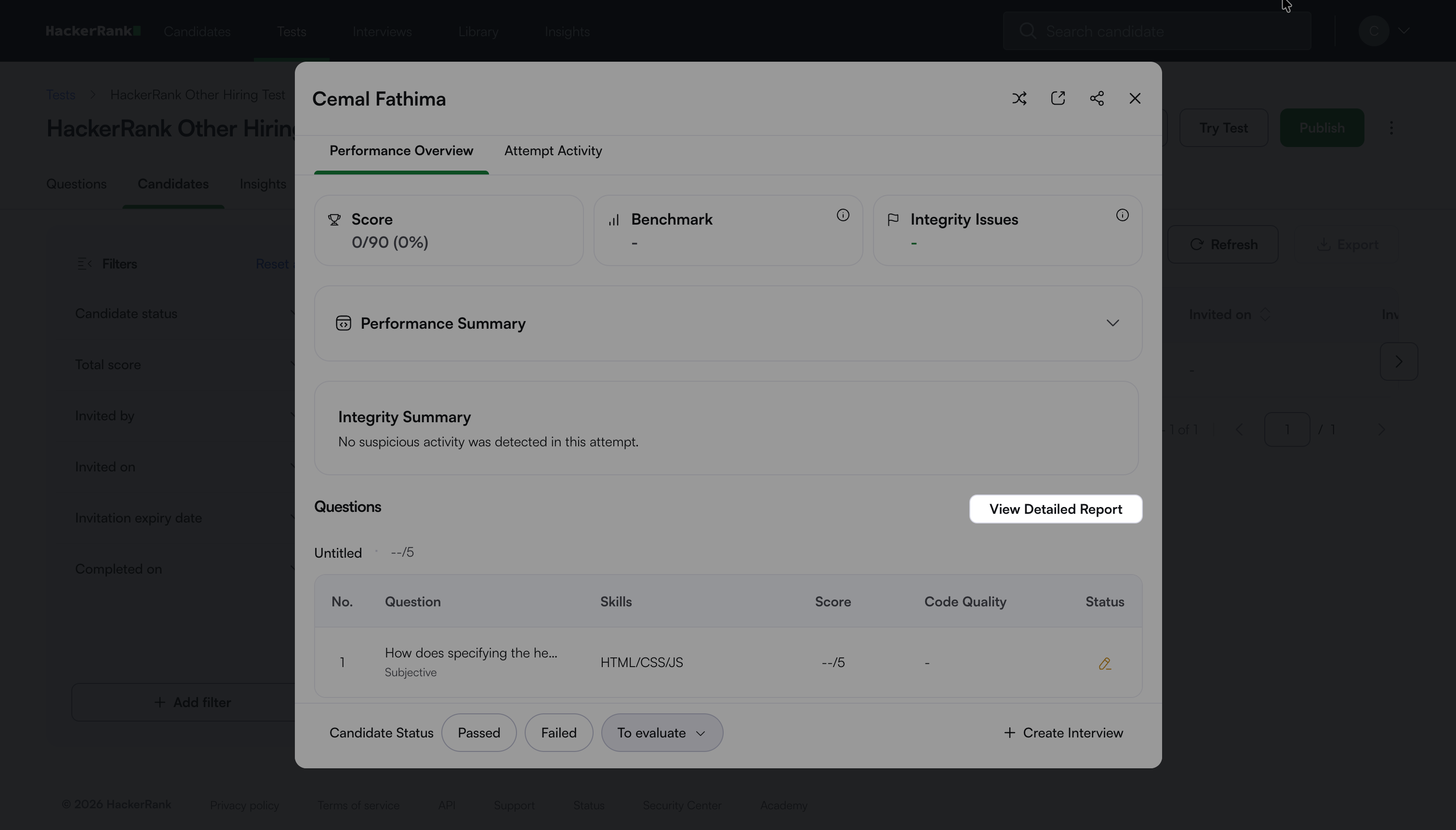Screen dimensions: 1456x830
Task: Click the Search candidate field
Action: 1156,31
